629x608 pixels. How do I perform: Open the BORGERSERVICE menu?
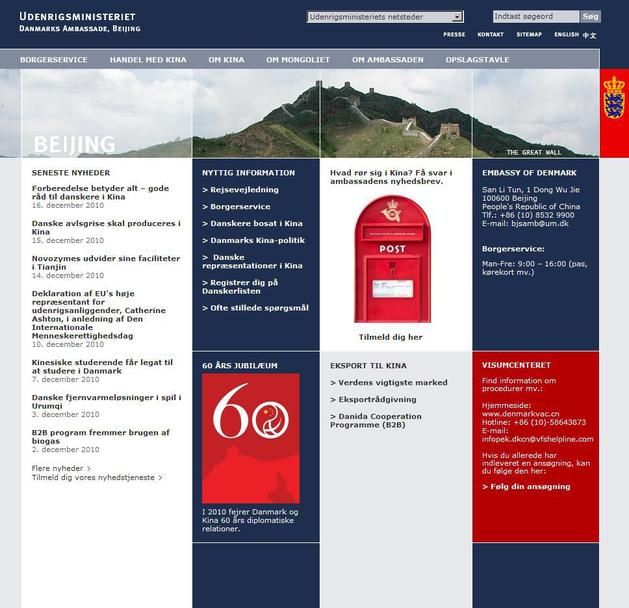pyautogui.click(x=54, y=60)
